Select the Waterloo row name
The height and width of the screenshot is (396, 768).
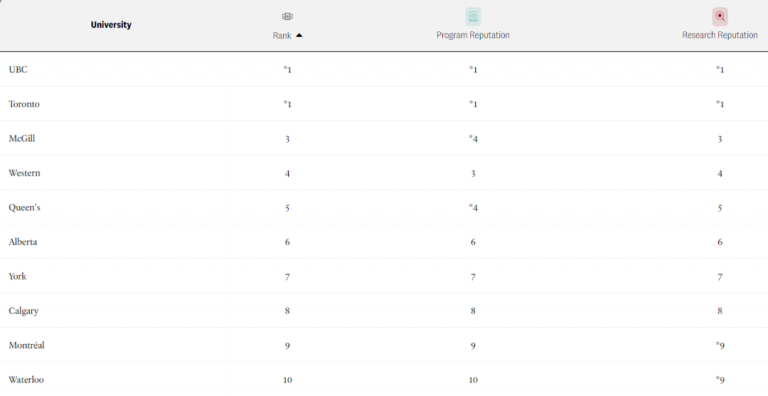(26, 380)
